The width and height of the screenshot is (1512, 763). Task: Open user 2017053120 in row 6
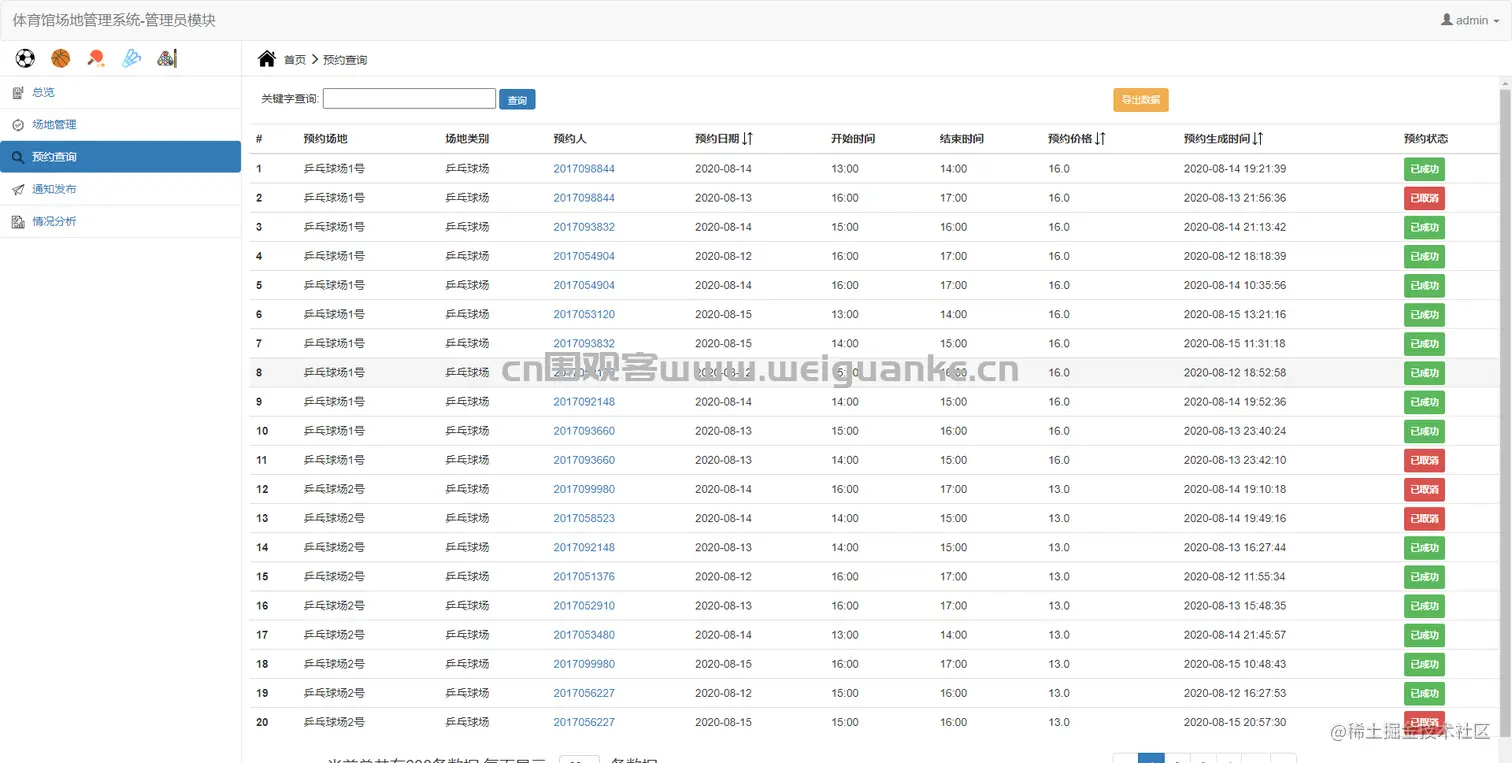click(x=584, y=315)
